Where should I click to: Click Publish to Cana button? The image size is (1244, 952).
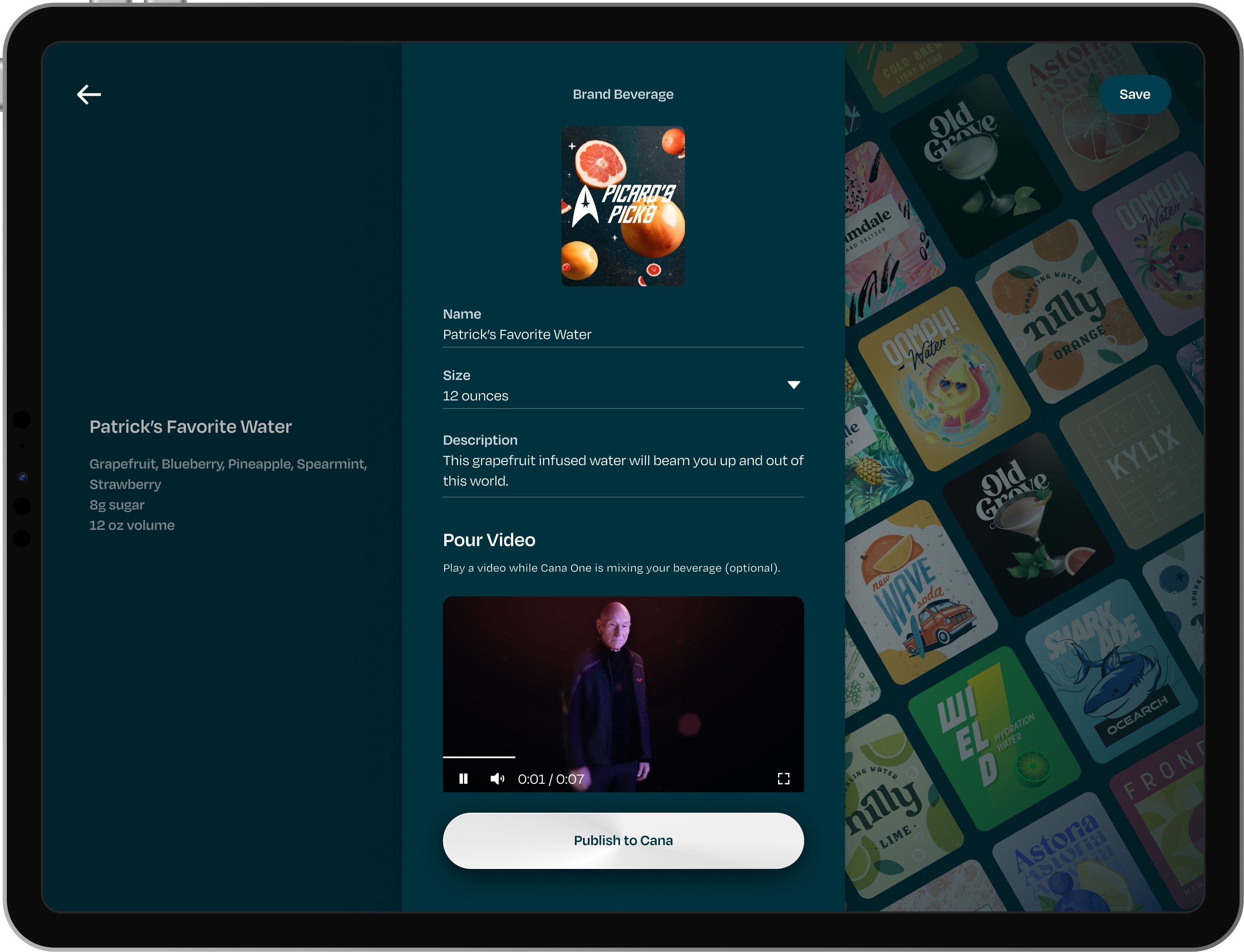pyautogui.click(x=623, y=840)
